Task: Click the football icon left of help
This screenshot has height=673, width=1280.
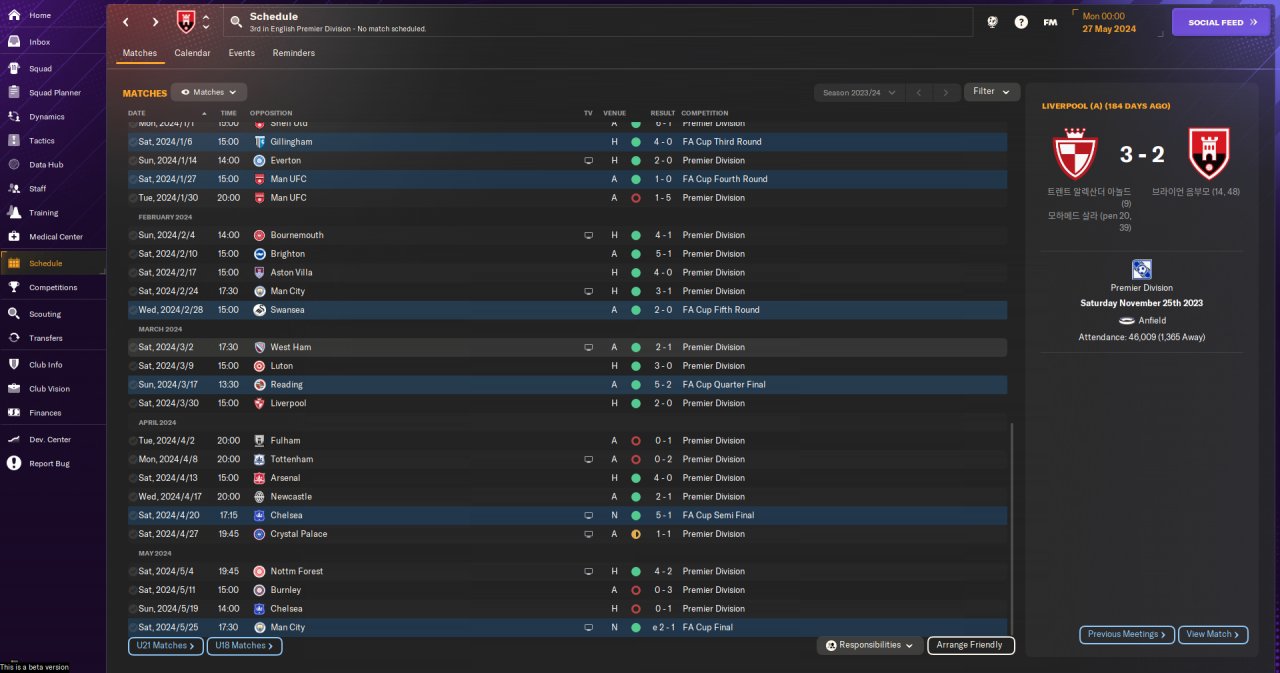Action: point(992,22)
